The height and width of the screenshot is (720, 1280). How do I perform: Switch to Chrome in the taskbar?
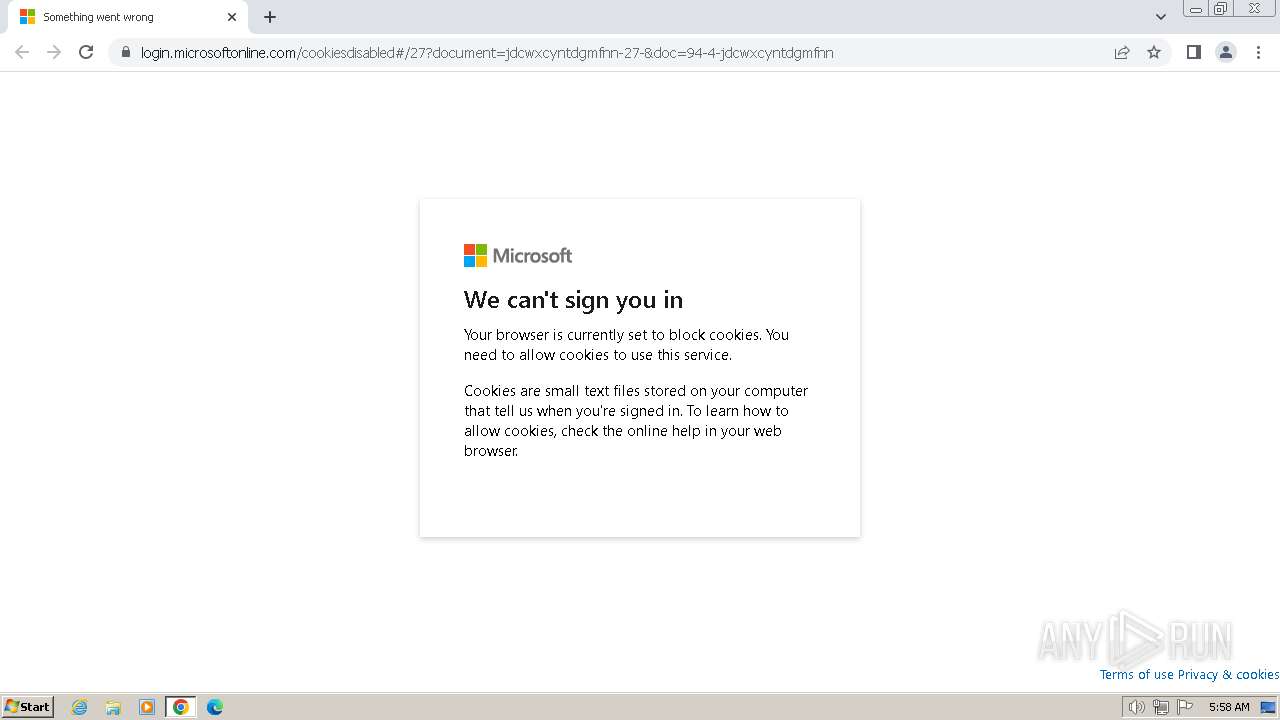coord(180,707)
